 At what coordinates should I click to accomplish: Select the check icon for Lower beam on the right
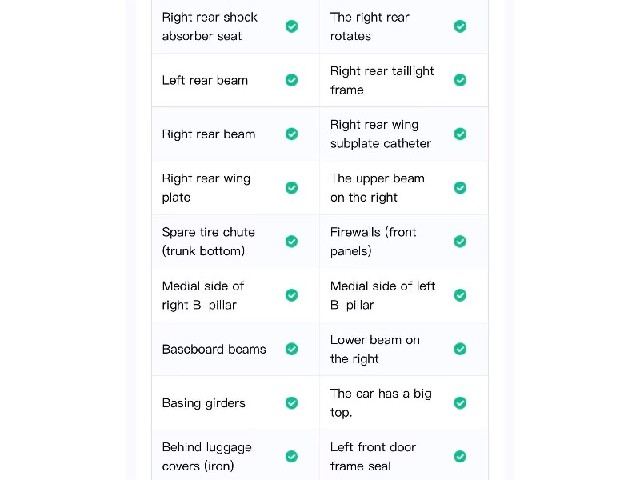point(460,349)
